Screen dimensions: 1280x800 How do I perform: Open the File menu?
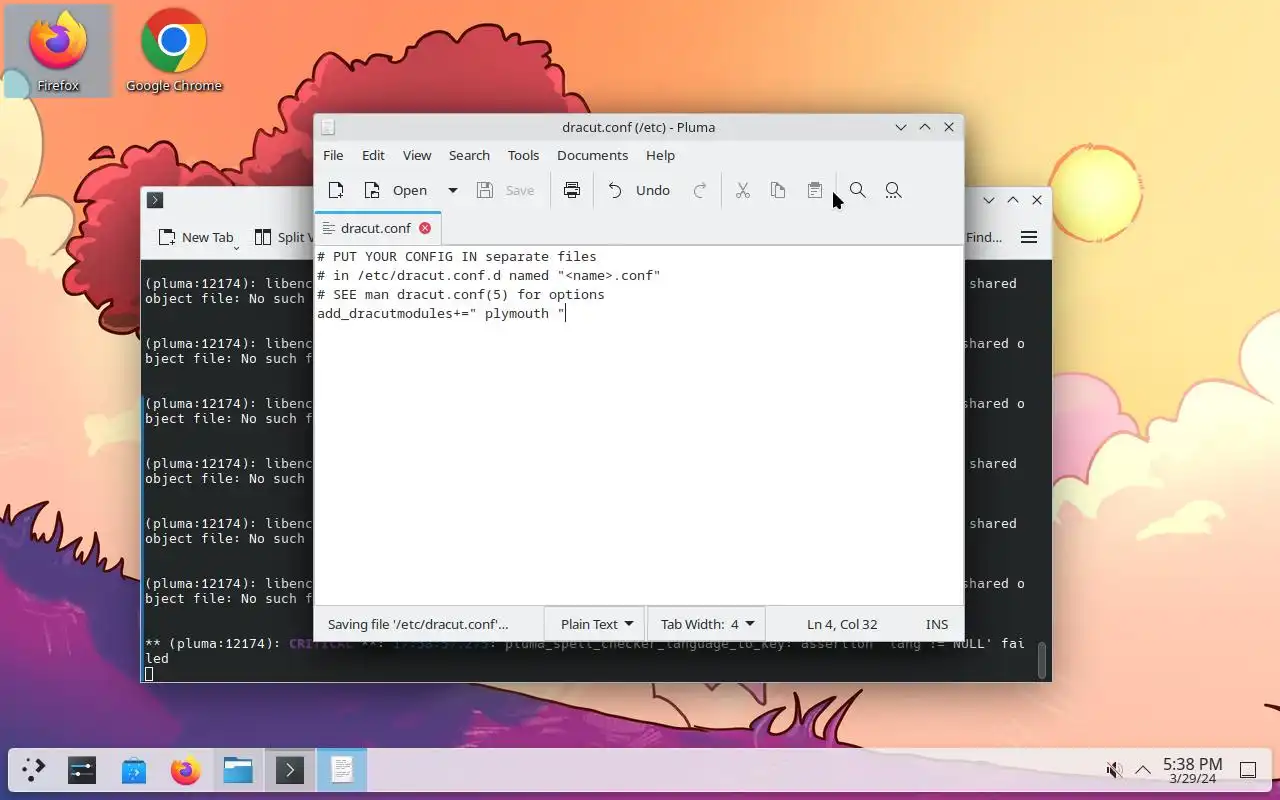click(x=333, y=155)
